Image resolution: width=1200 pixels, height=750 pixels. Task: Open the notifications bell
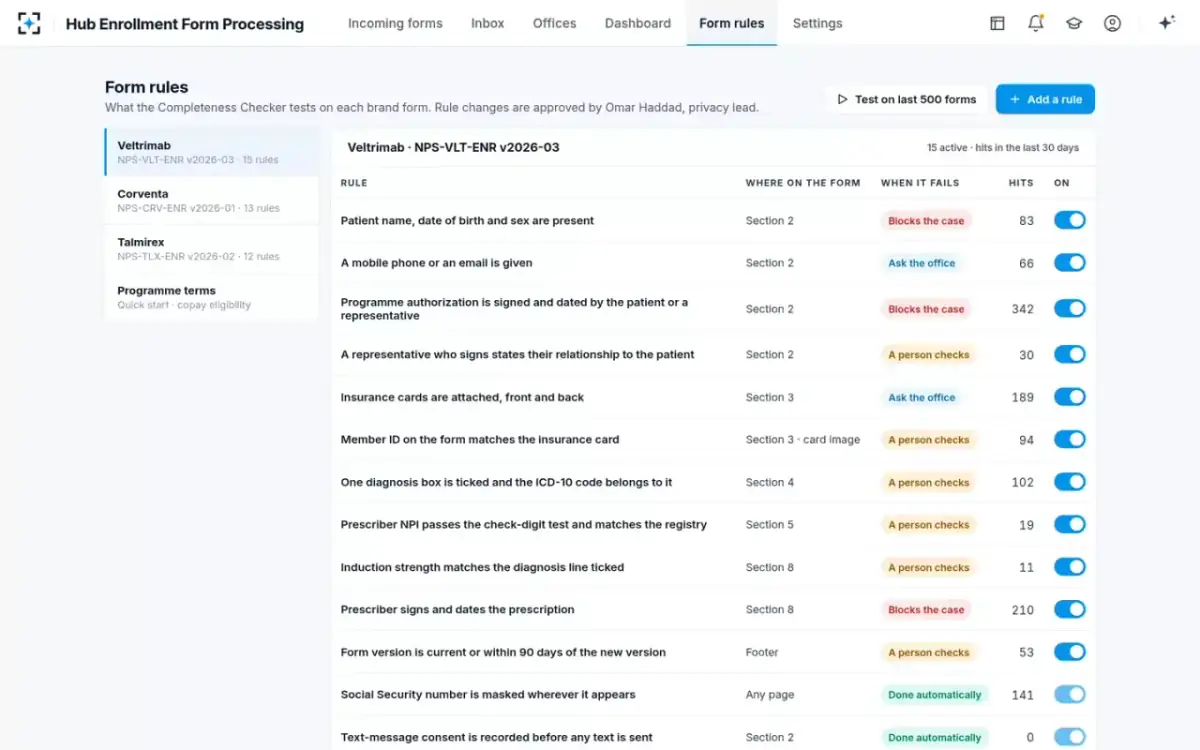point(1036,23)
